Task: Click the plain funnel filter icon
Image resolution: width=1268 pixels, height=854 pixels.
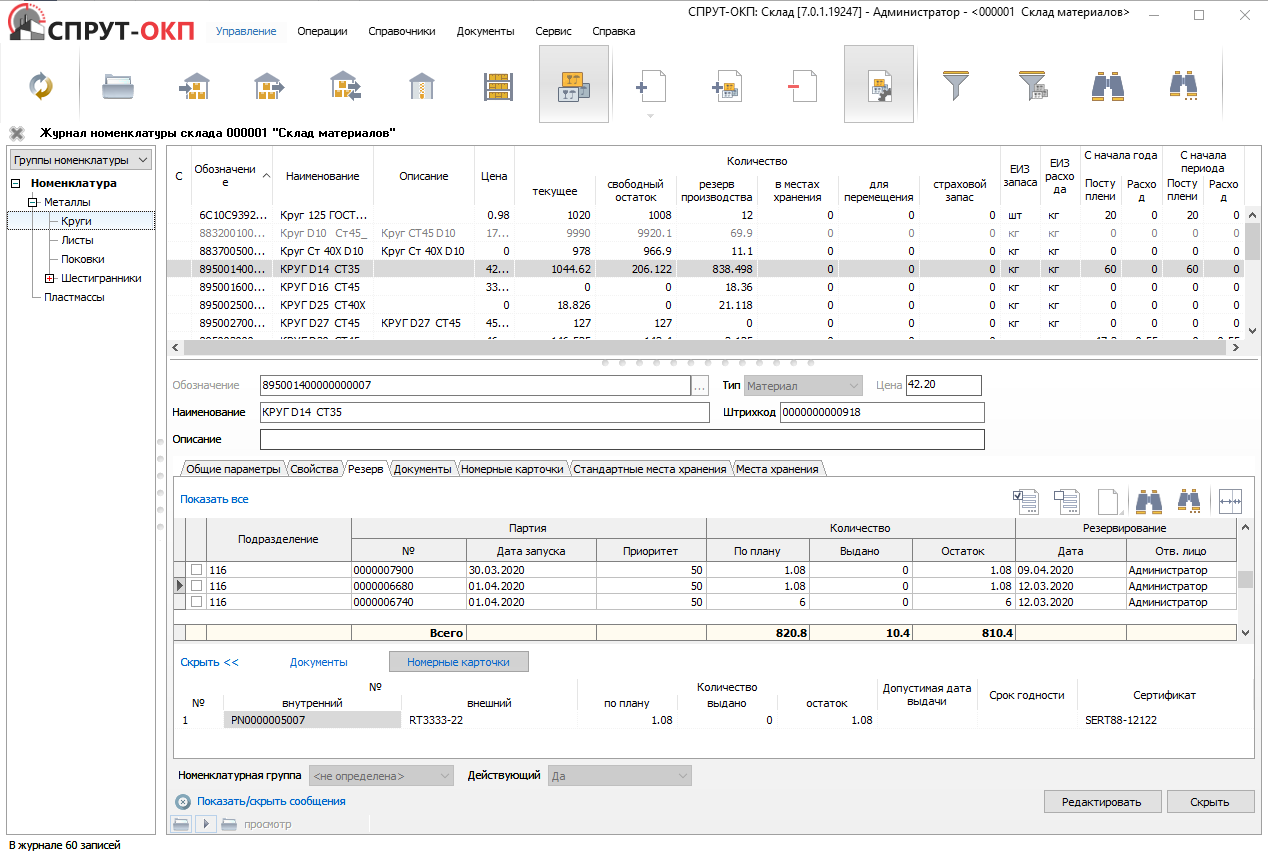Action: click(957, 86)
